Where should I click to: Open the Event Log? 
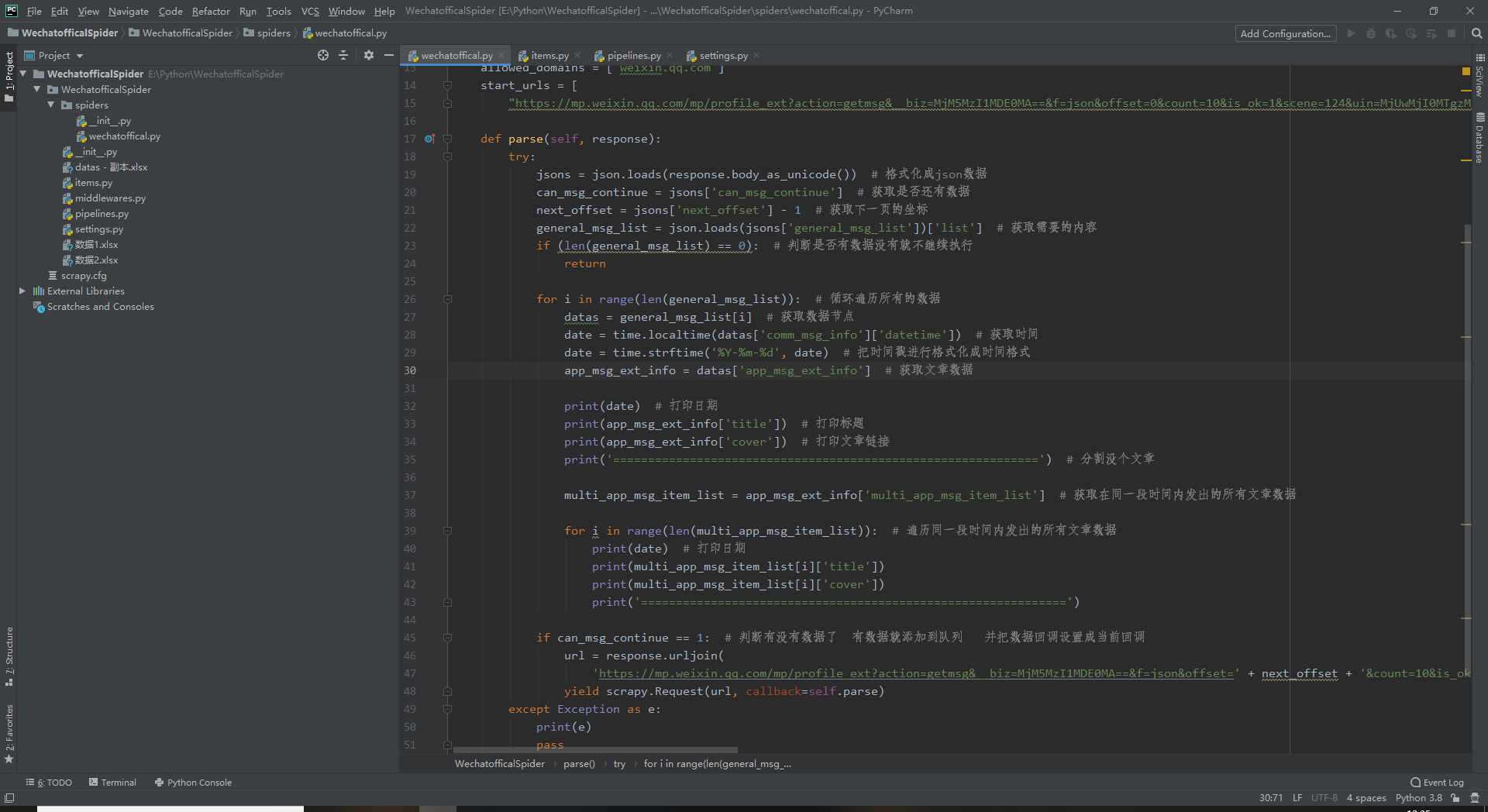tap(1437, 783)
